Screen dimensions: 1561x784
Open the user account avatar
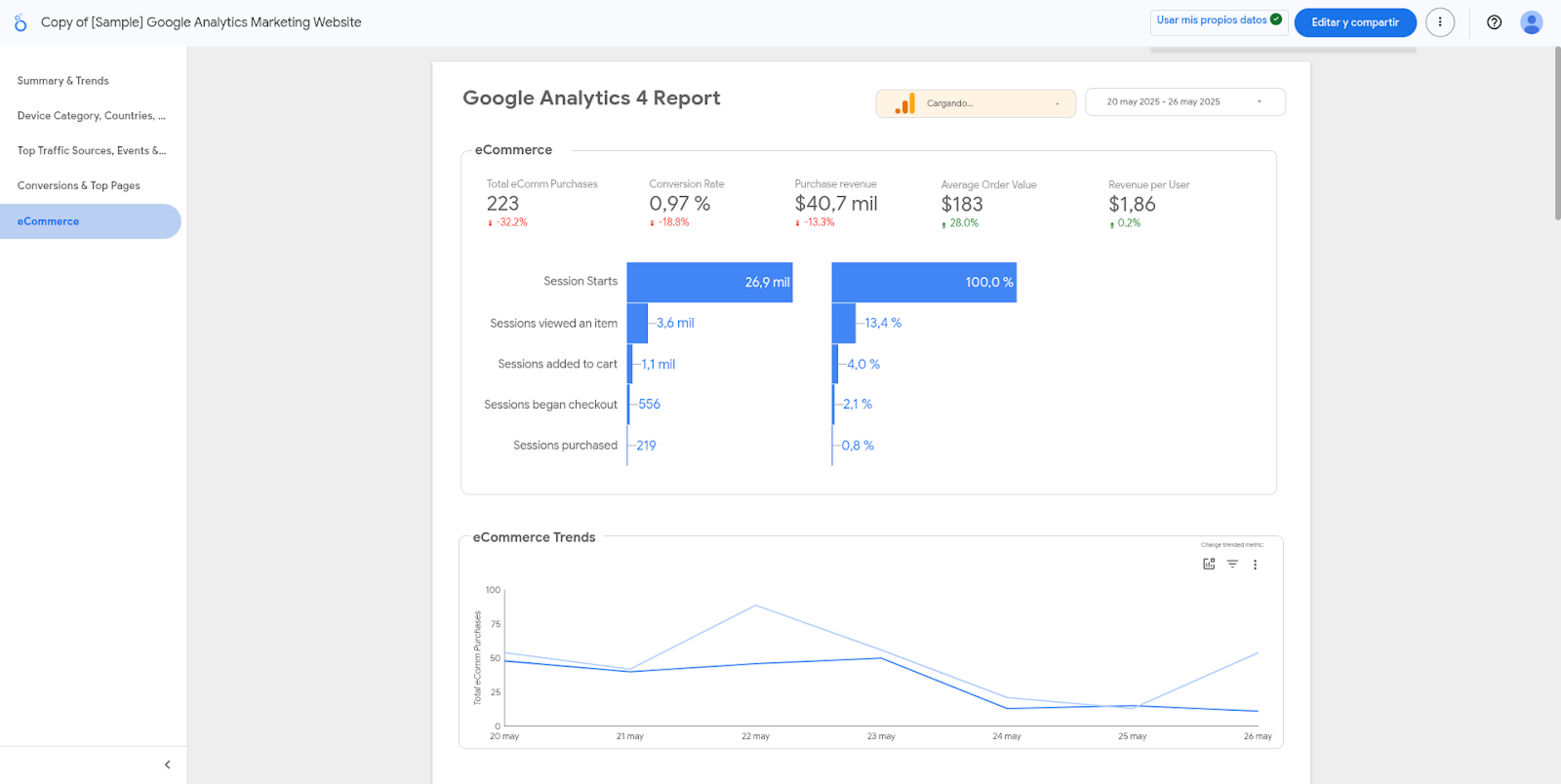pyautogui.click(x=1532, y=22)
